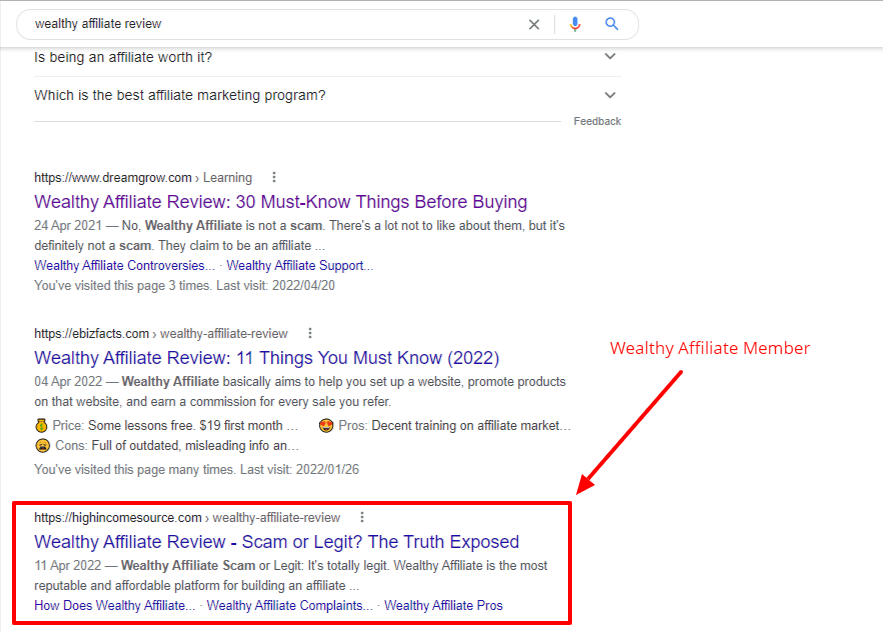Click the Feedback link

click(597, 121)
